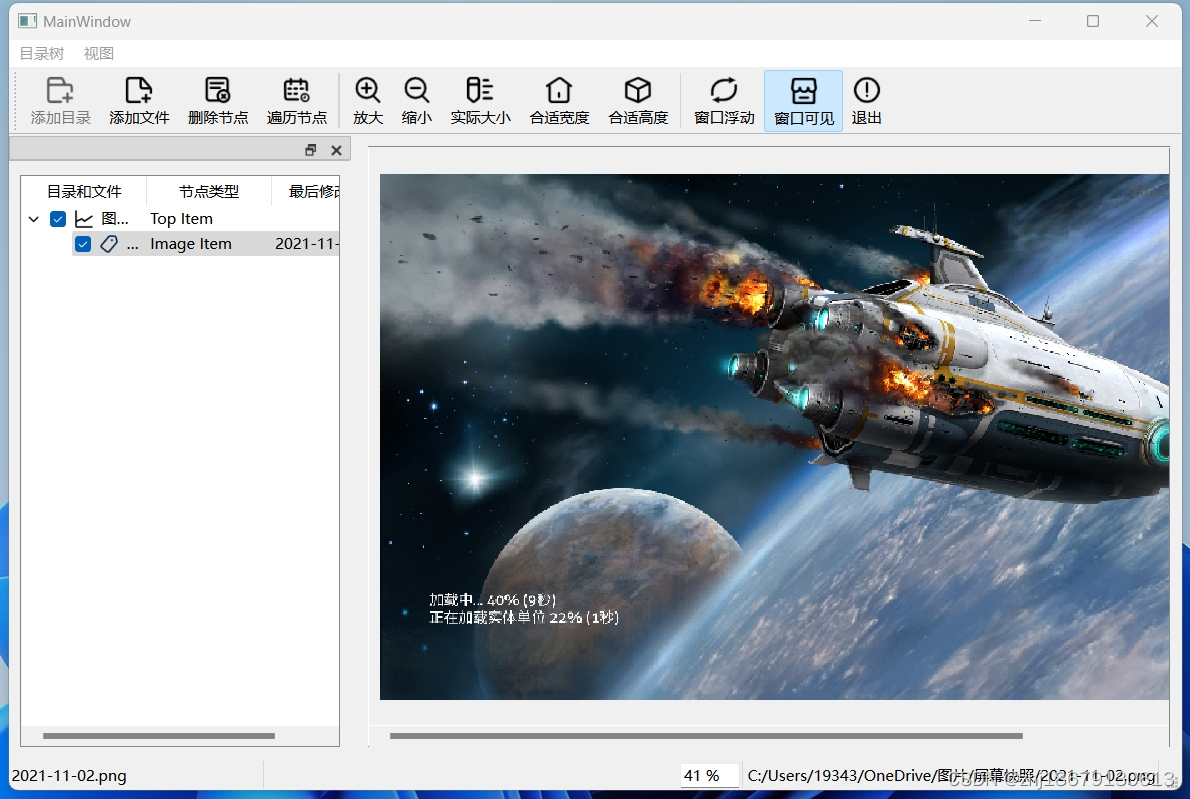The image size is (1190, 799).
Task: Maximize the MainWindow
Action: tap(1093, 21)
